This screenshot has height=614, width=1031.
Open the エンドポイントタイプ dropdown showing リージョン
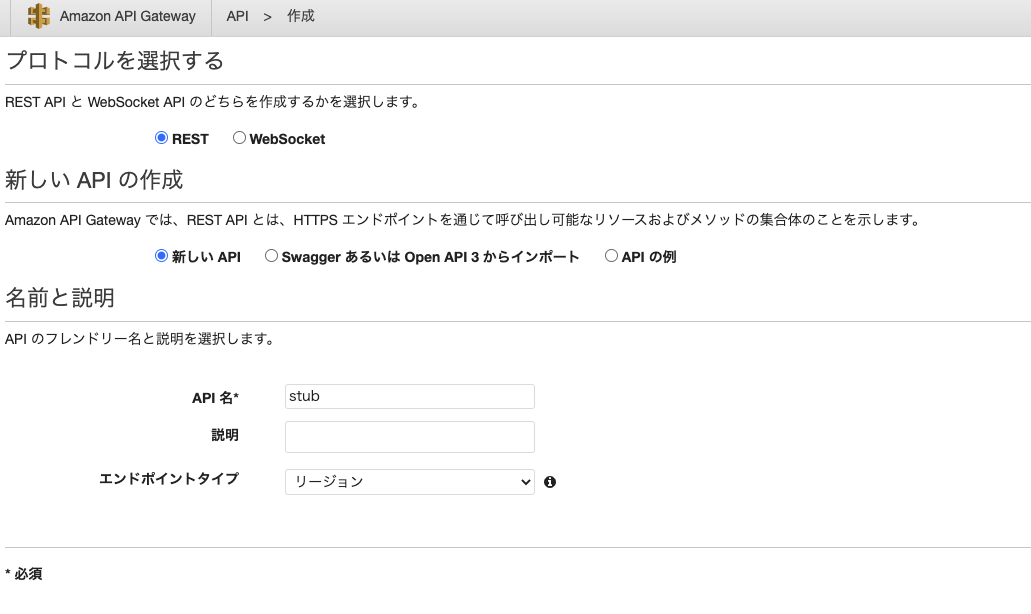click(x=410, y=482)
